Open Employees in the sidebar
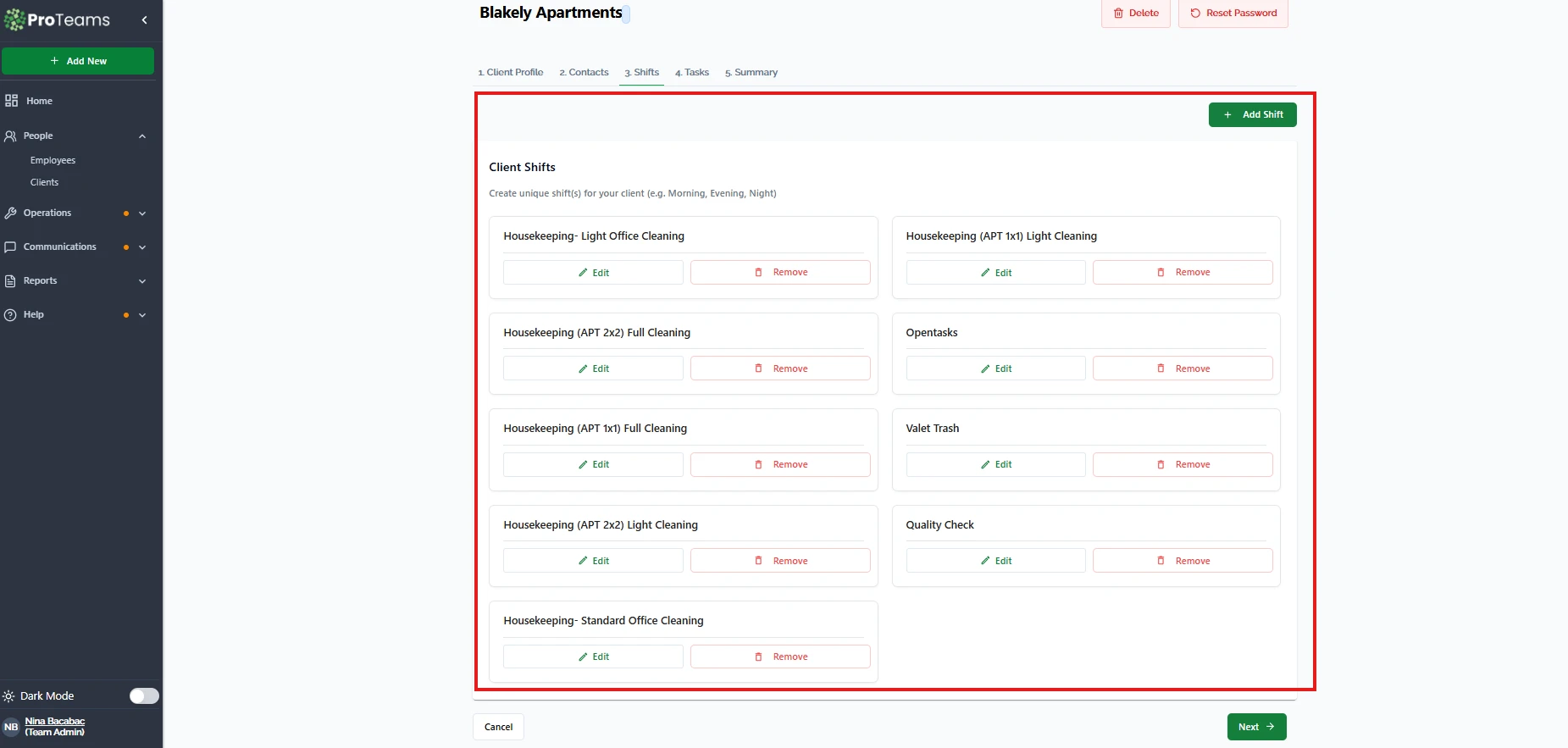Screen dimensions: 1568x748 [x=53, y=160]
